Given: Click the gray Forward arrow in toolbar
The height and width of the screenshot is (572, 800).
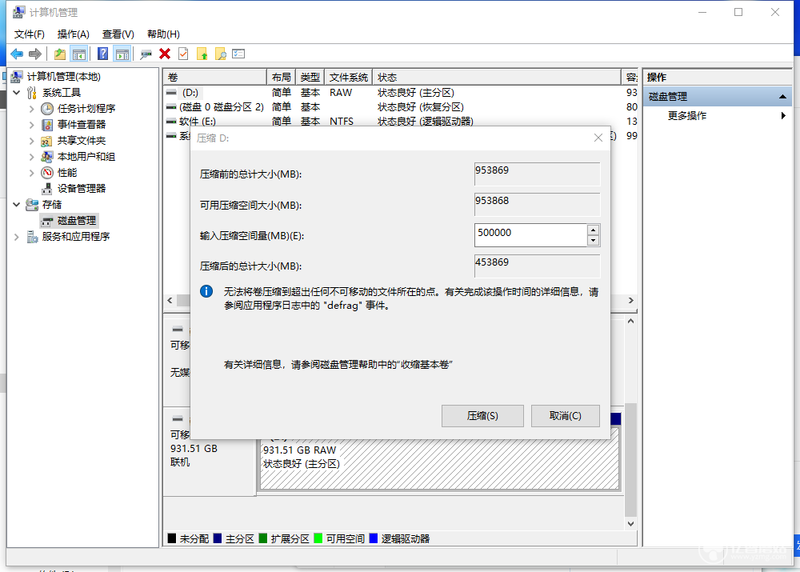Looking at the screenshot, I should [35, 54].
